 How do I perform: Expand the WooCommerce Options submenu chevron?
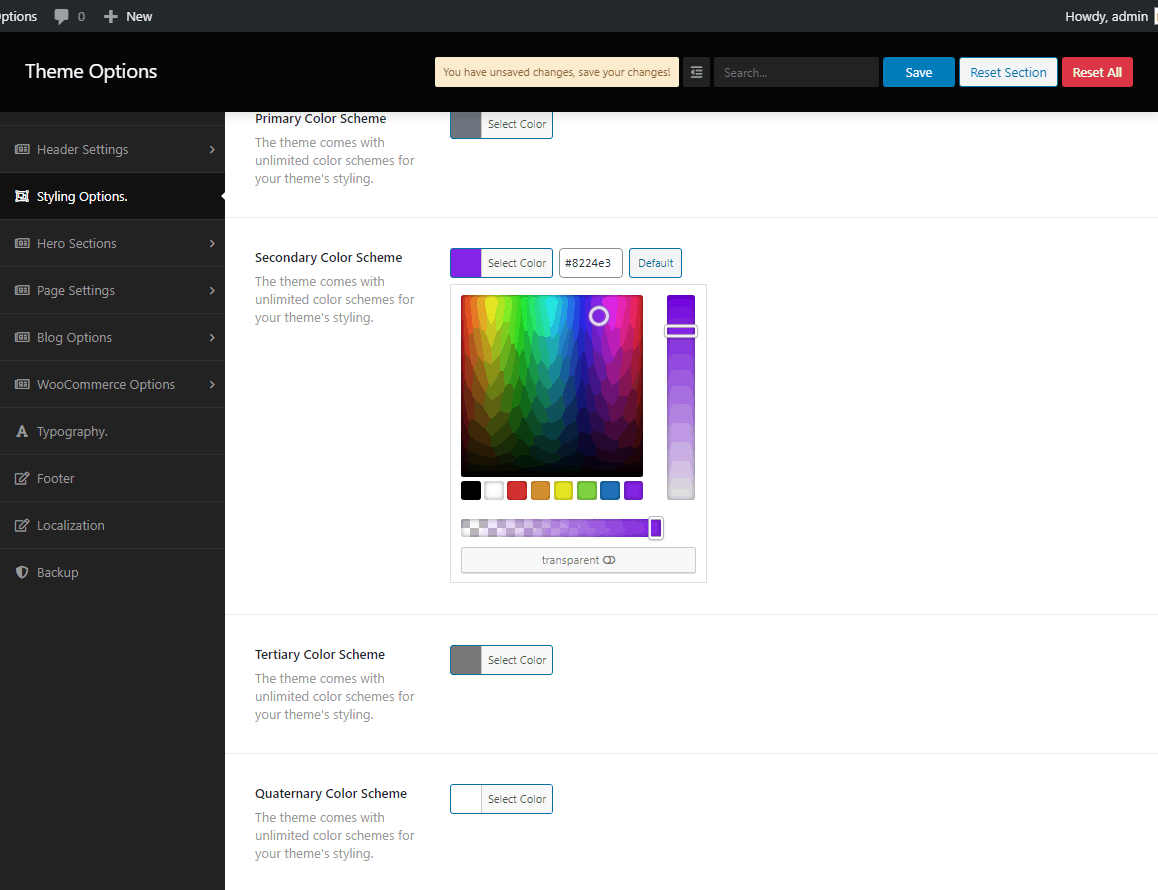(x=212, y=384)
